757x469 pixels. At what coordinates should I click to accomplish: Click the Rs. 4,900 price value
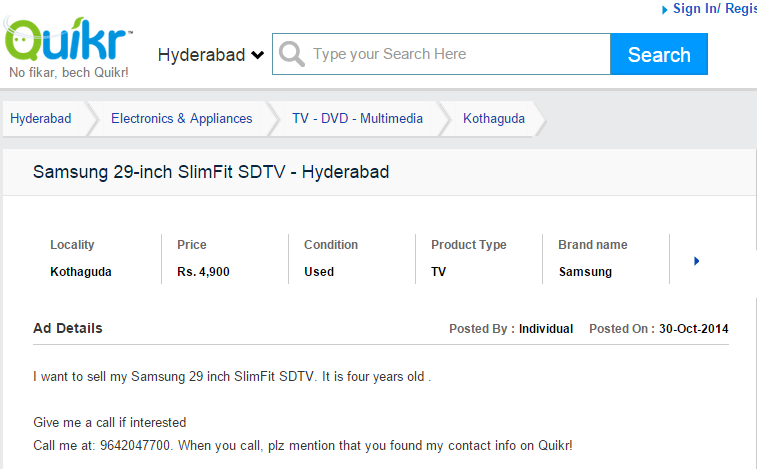pos(203,271)
